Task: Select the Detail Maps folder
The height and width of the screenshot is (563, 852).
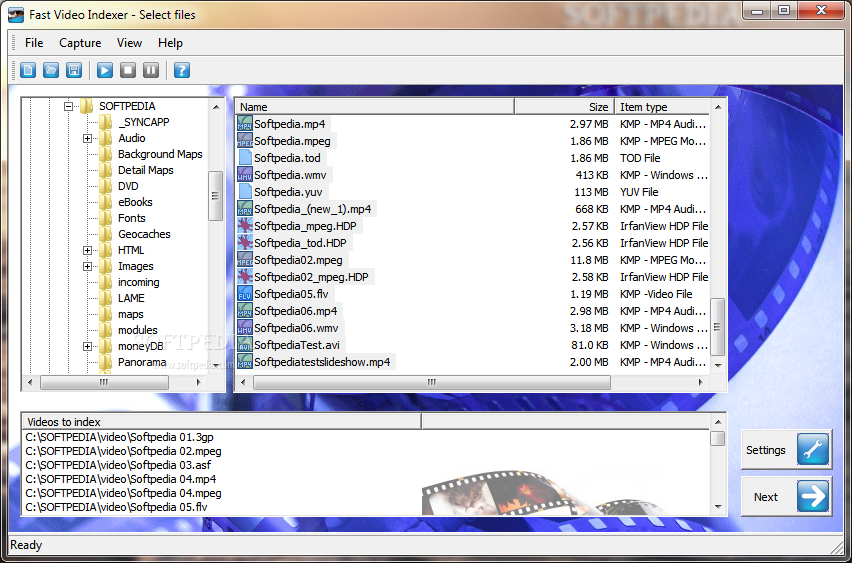Action: click(x=146, y=170)
